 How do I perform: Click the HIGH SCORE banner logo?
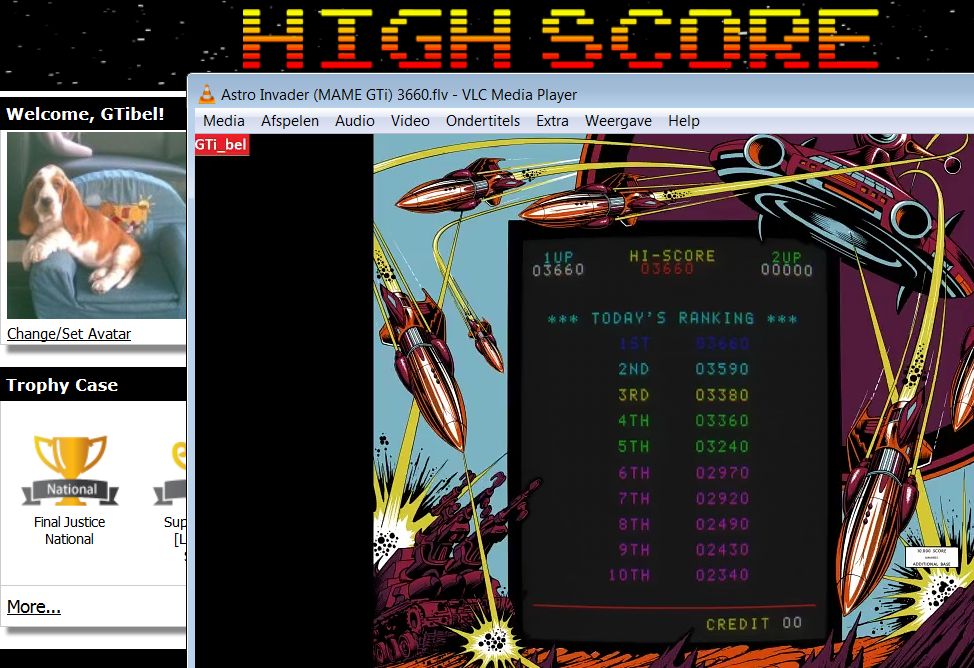click(560, 40)
